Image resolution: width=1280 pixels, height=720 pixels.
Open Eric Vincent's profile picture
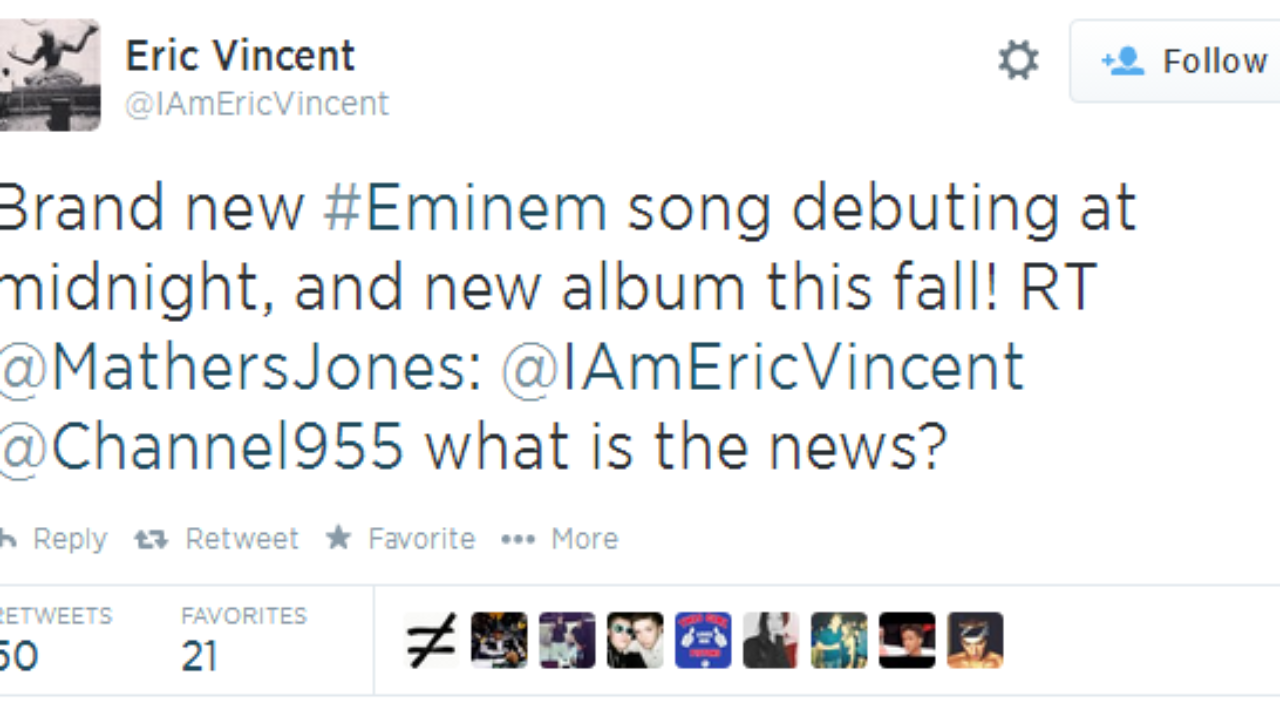tap(48, 75)
